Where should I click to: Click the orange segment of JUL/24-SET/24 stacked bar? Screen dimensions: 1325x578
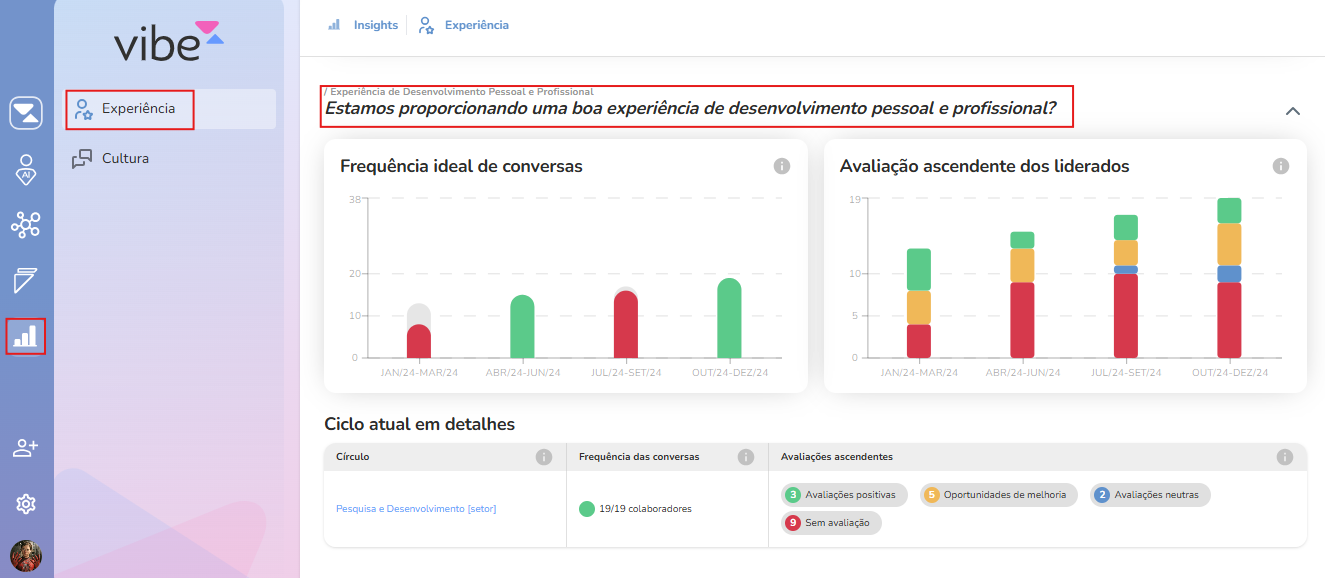pos(1126,253)
